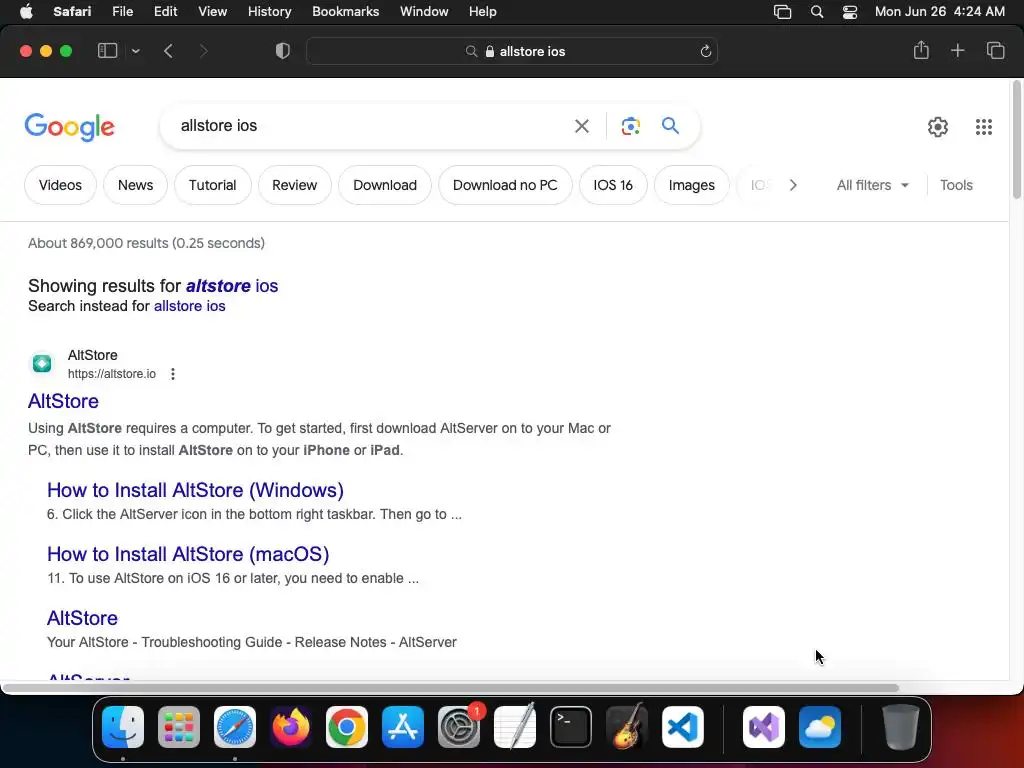Go back to the previous page
This screenshot has width=1024, height=768.
pyautogui.click(x=168, y=51)
